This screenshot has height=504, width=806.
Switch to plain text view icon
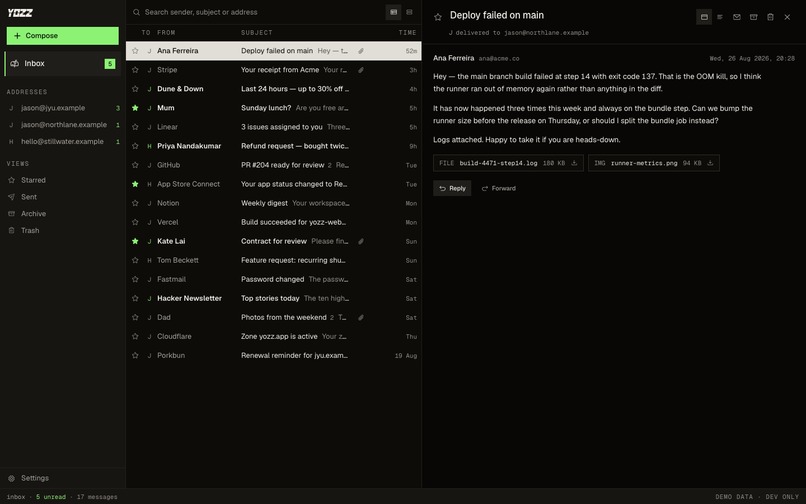720,17
